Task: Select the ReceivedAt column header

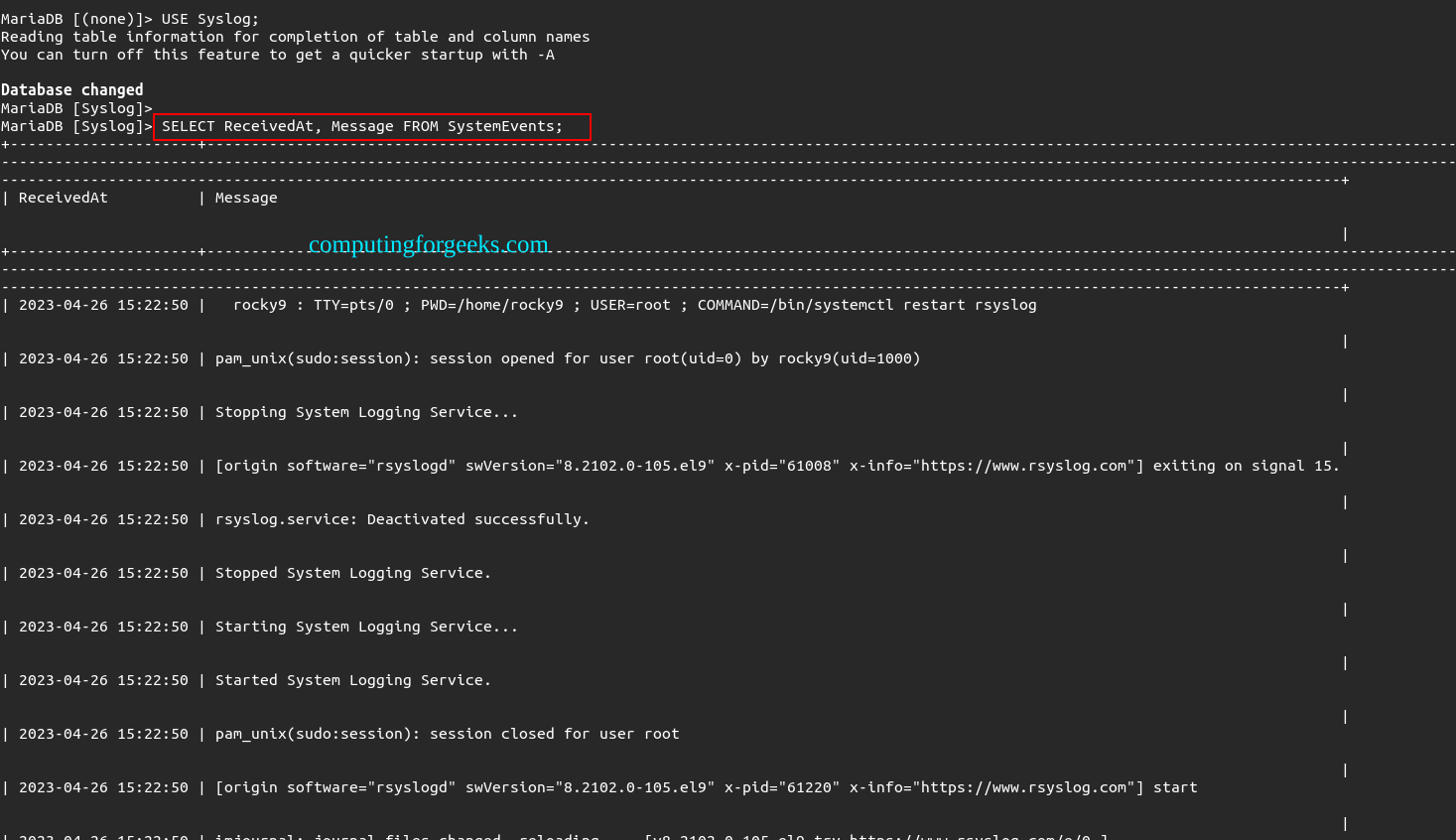Action: point(63,197)
